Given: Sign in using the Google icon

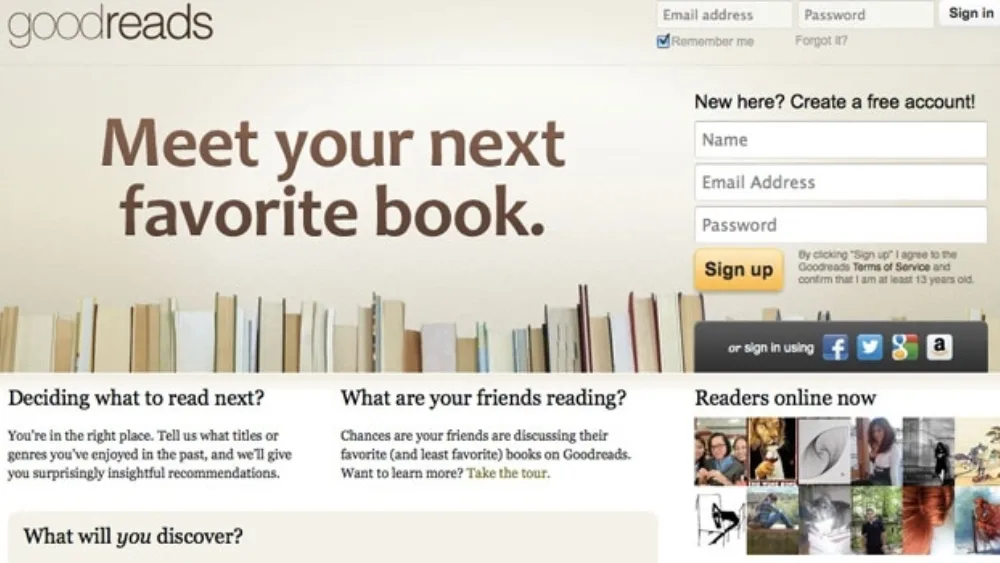Looking at the screenshot, I should point(904,347).
